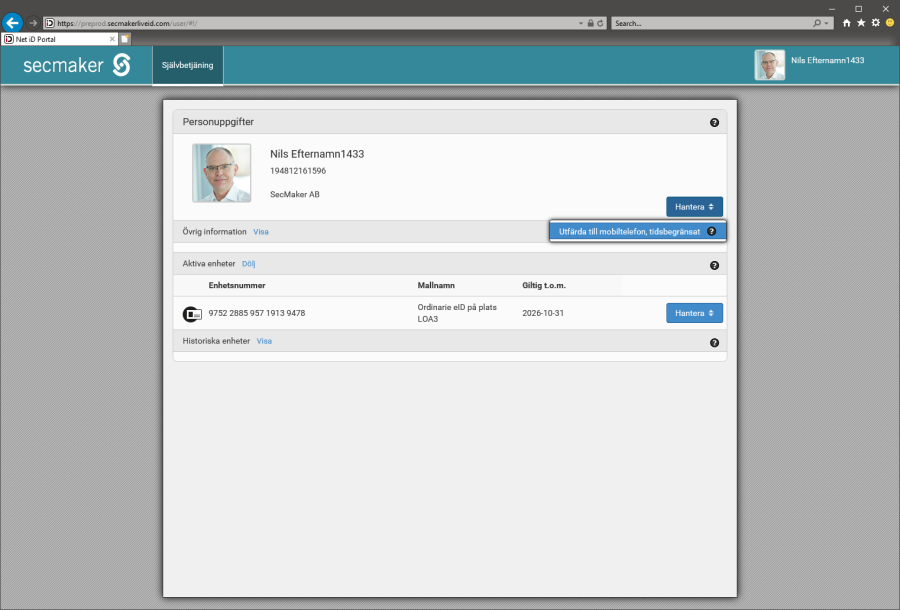Open favorites star icon
The image size is (900, 610).
click(861, 23)
